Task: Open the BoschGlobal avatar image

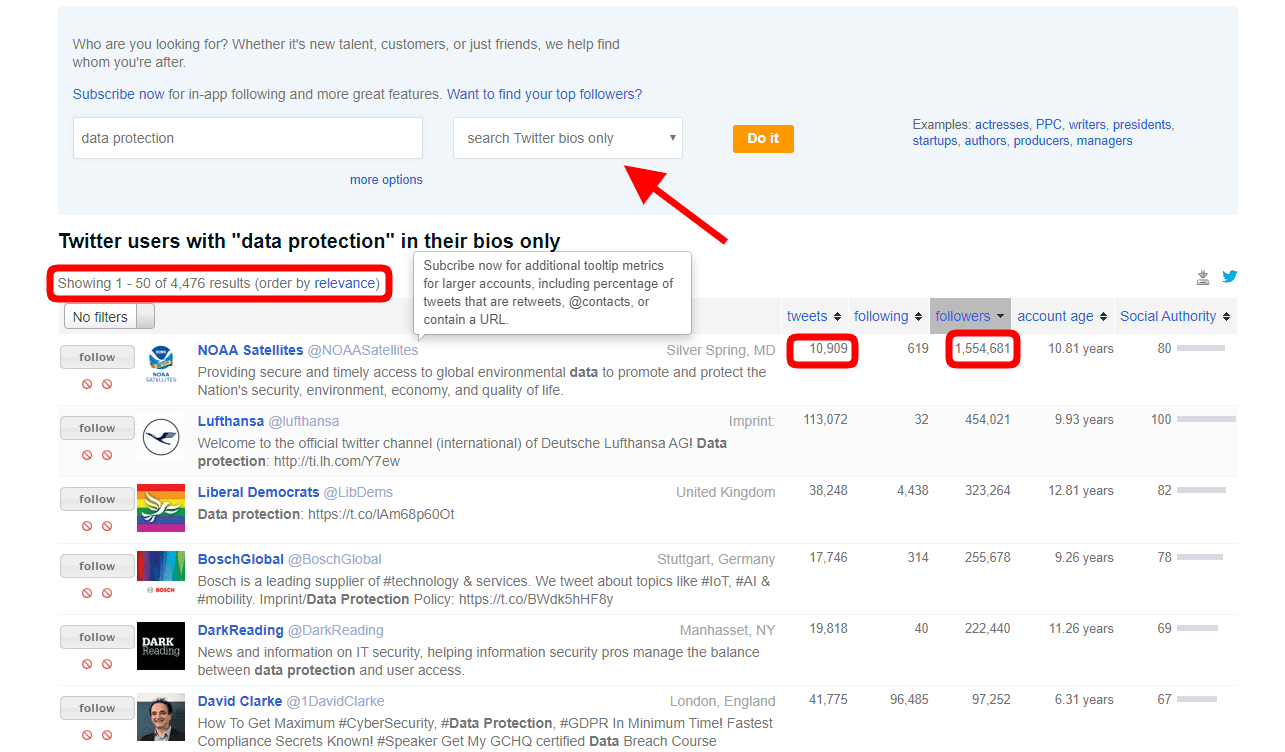Action: 161,574
